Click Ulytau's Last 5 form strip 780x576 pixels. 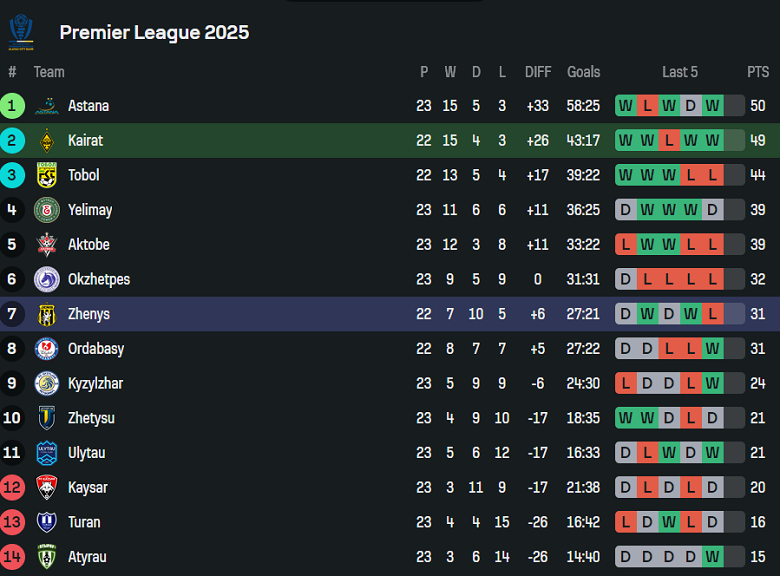click(x=680, y=453)
